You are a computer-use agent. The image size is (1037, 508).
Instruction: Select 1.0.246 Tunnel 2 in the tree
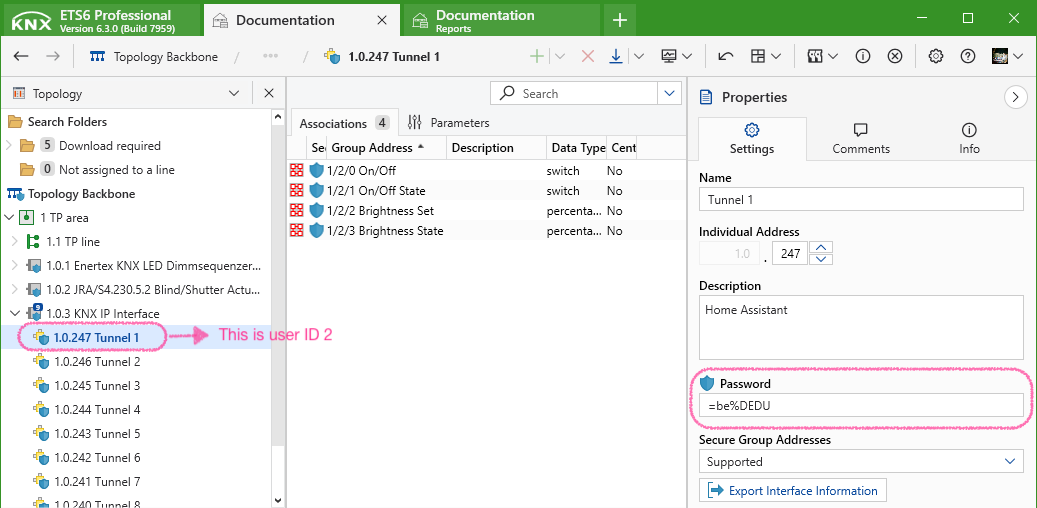tap(97, 362)
